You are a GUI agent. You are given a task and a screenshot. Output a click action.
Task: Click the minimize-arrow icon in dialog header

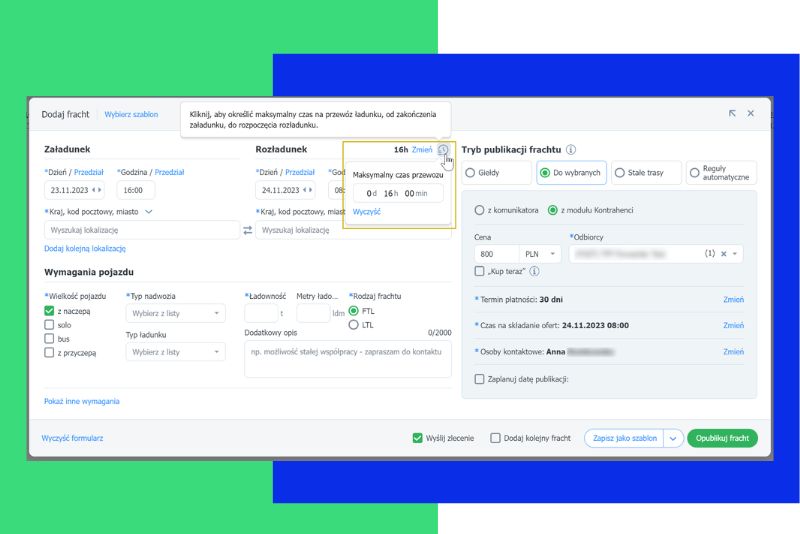click(x=732, y=114)
